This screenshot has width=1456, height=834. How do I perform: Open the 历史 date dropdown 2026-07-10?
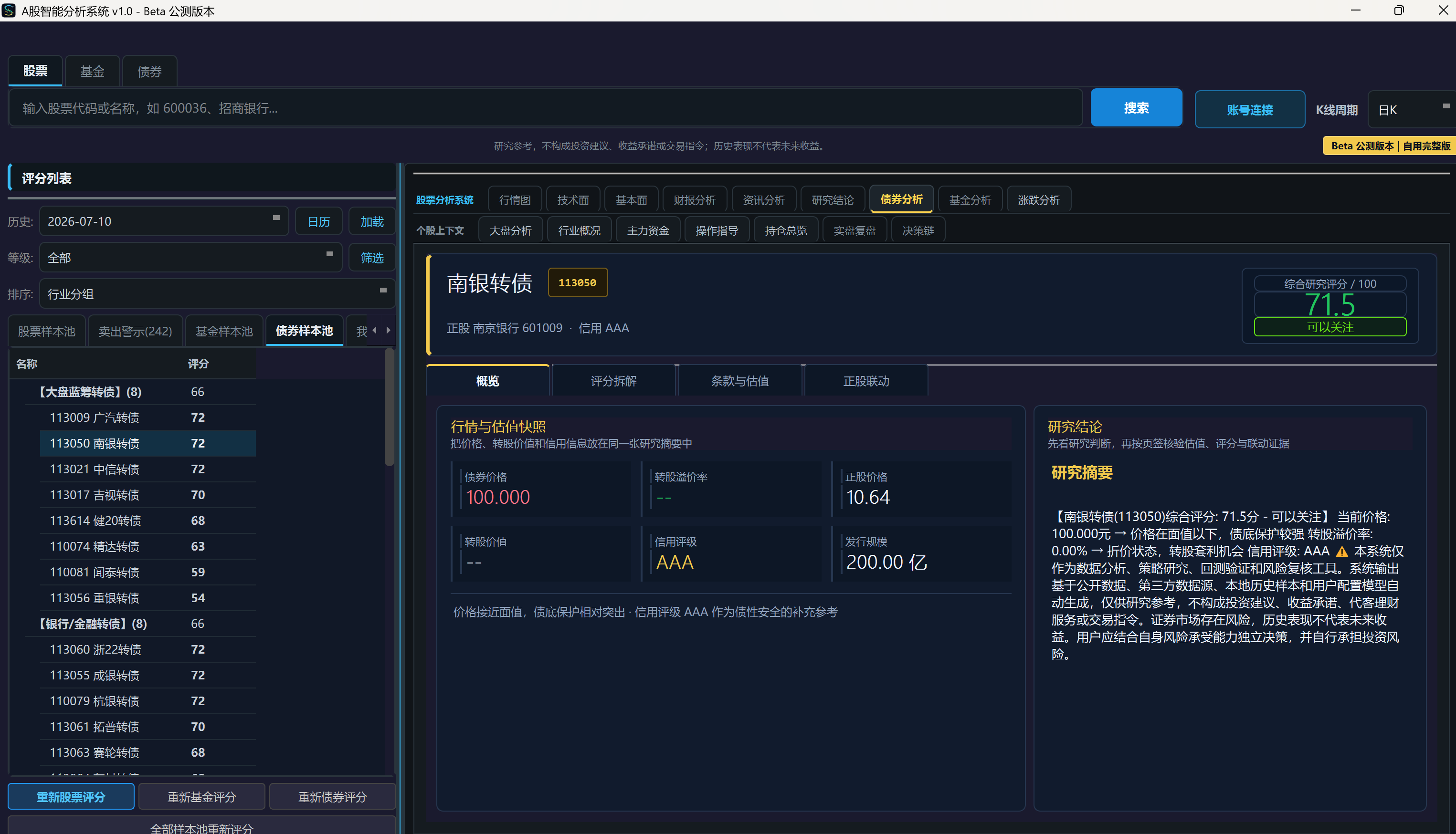point(163,221)
